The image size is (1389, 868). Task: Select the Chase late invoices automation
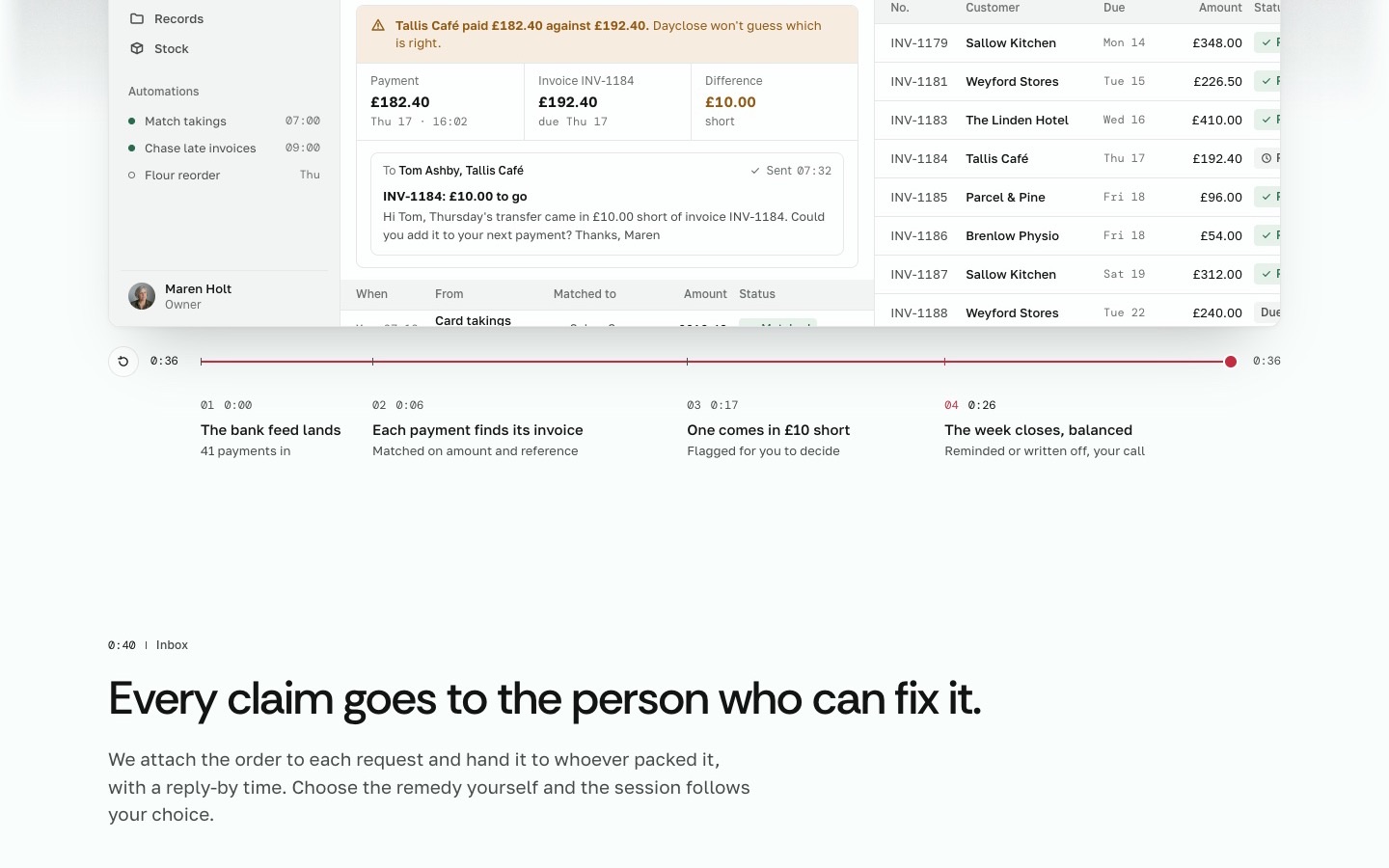224,148
